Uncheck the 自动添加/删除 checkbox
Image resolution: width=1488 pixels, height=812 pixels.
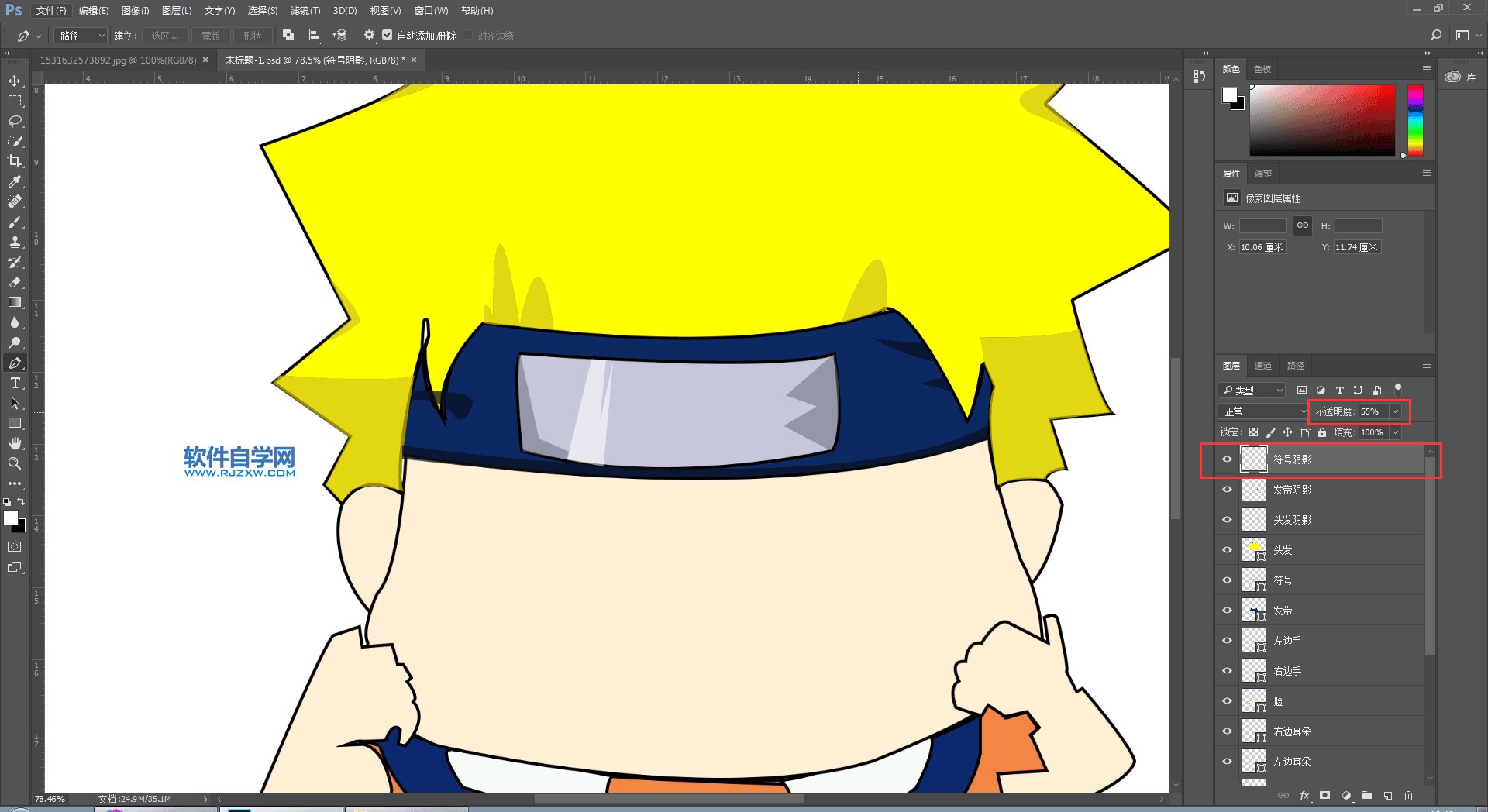coord(387,36)
